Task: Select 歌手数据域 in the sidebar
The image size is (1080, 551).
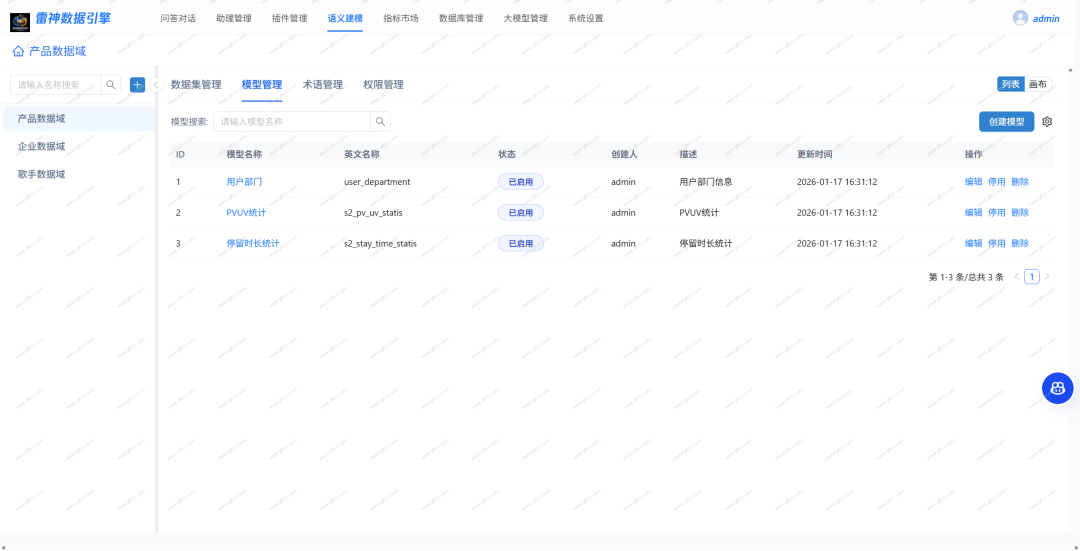Action: coord(79,174)
